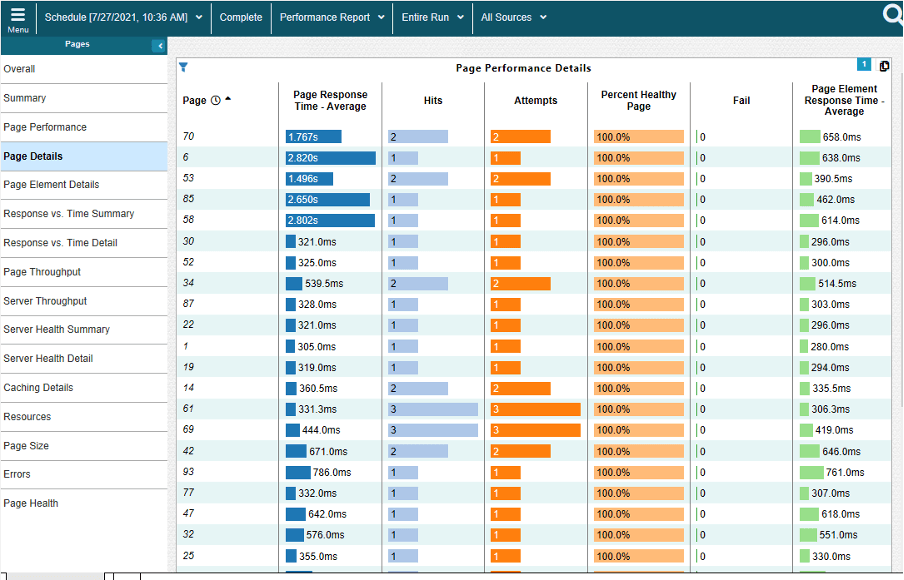Viewport: 904px width, 580px height.
Task: Click the Complete status label
Action: [x=241, y=17]
